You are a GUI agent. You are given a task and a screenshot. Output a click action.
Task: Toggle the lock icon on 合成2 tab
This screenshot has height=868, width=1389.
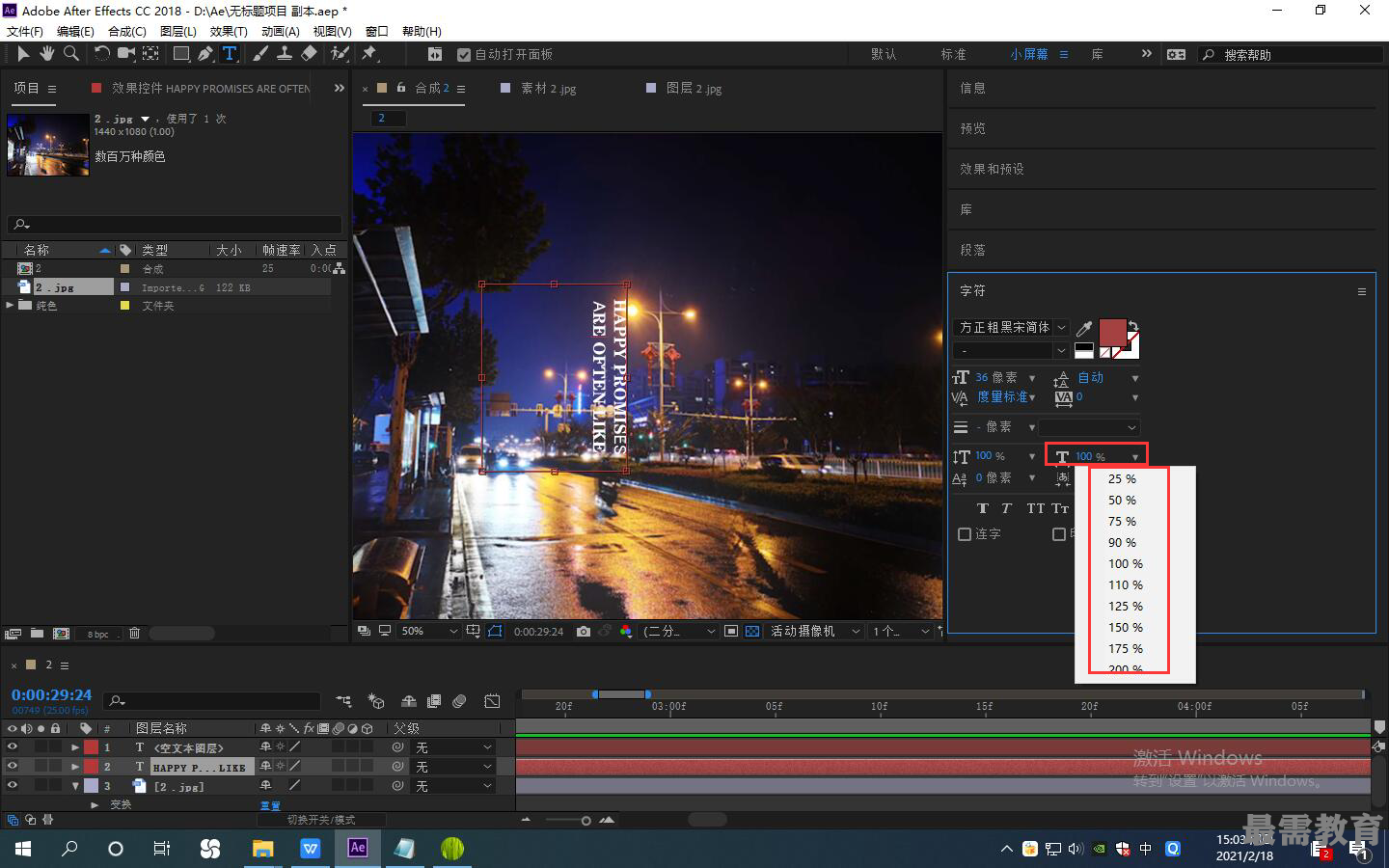(401, 88)
